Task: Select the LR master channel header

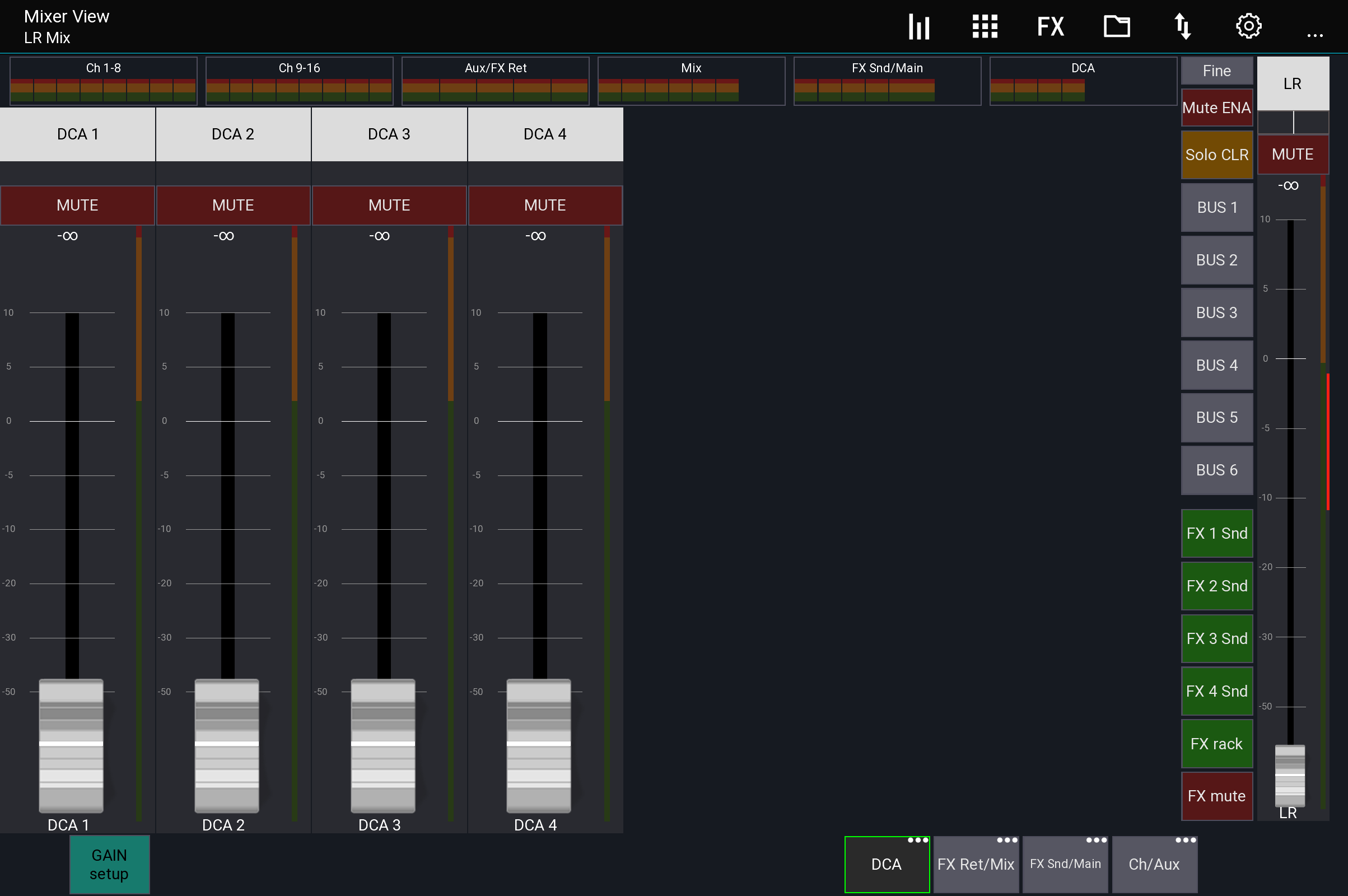Action: click(x=1293, y=83)
